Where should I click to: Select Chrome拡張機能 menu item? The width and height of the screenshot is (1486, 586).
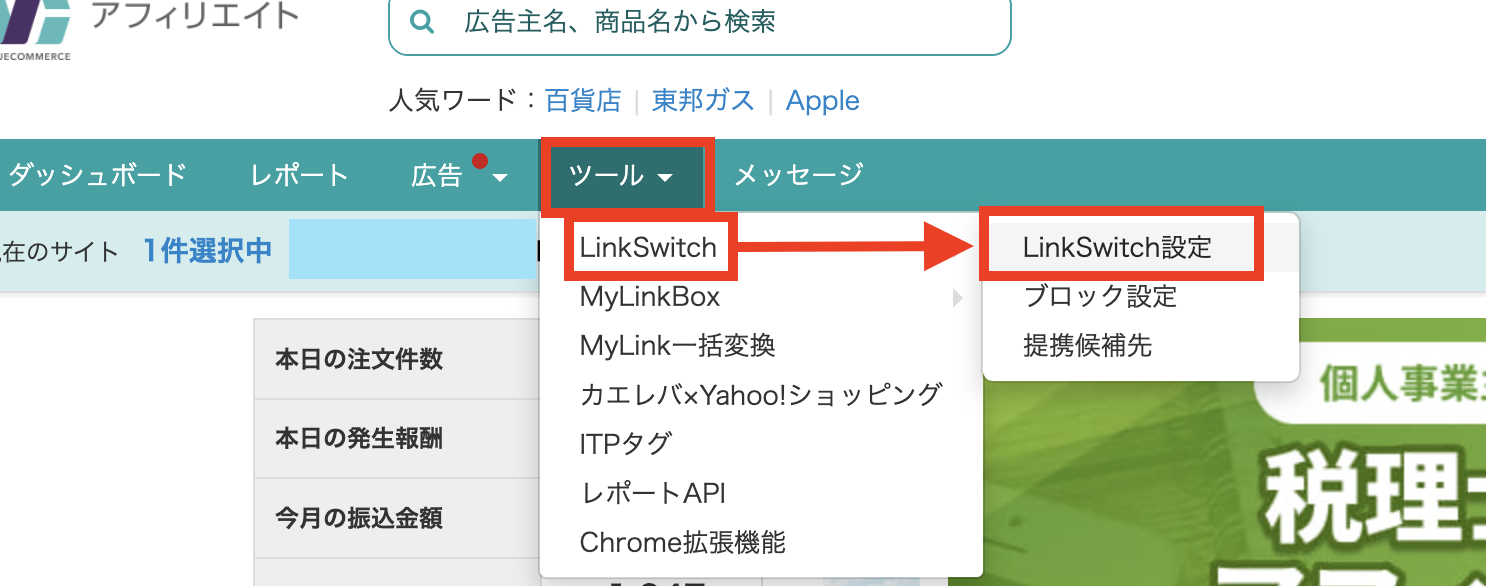682,542
